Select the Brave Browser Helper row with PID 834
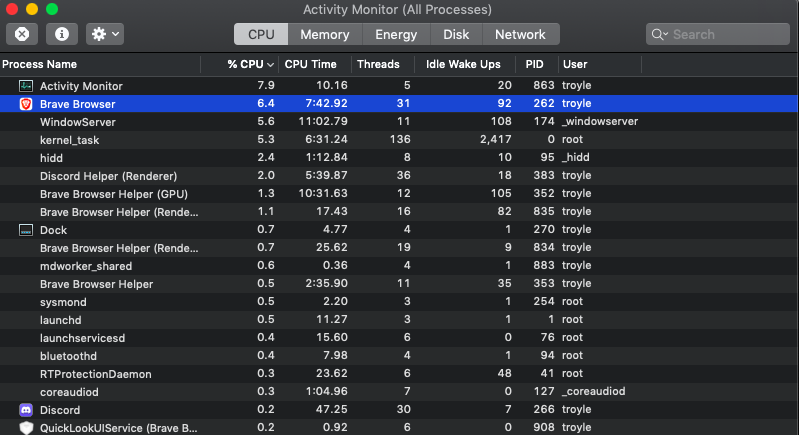This screenshot has height=435, width=799. click(399, 248)
